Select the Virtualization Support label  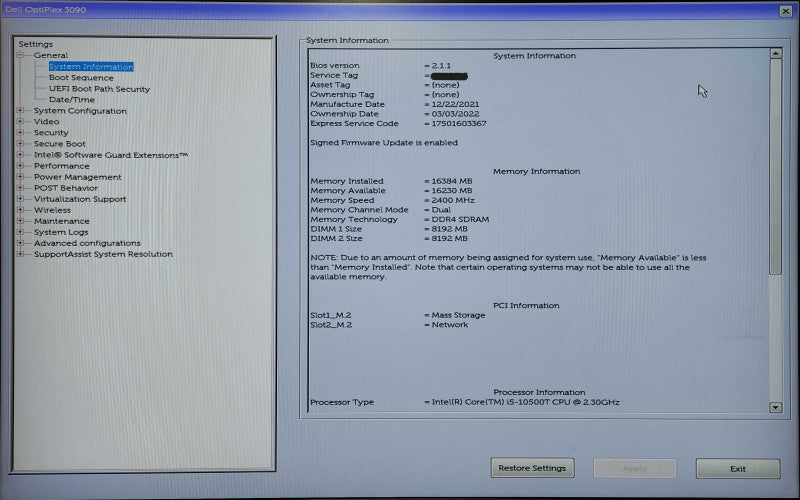pos(80,199)
